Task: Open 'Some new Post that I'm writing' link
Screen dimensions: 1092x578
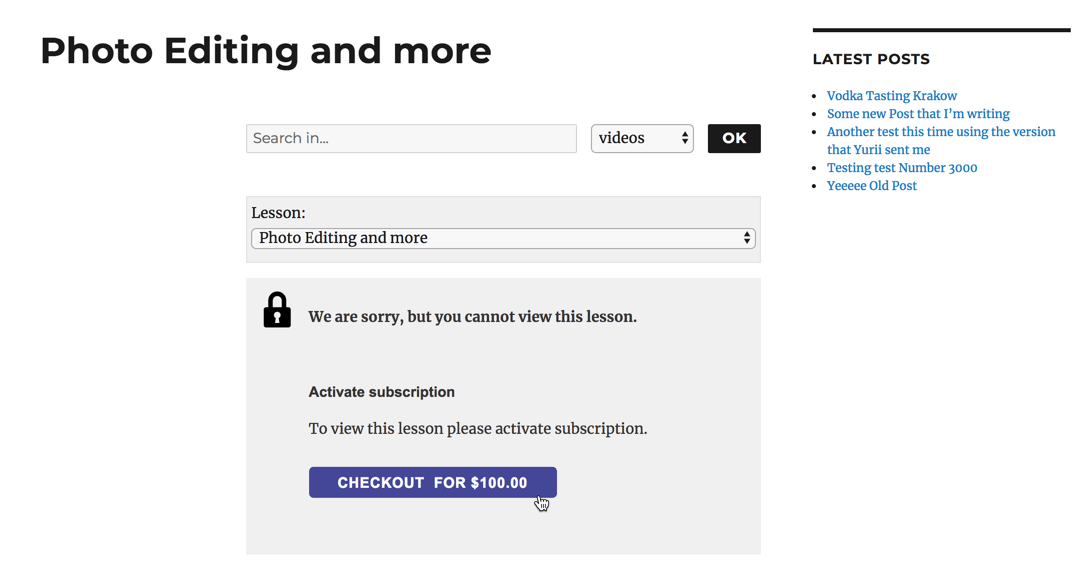Action: click(918, 114)
